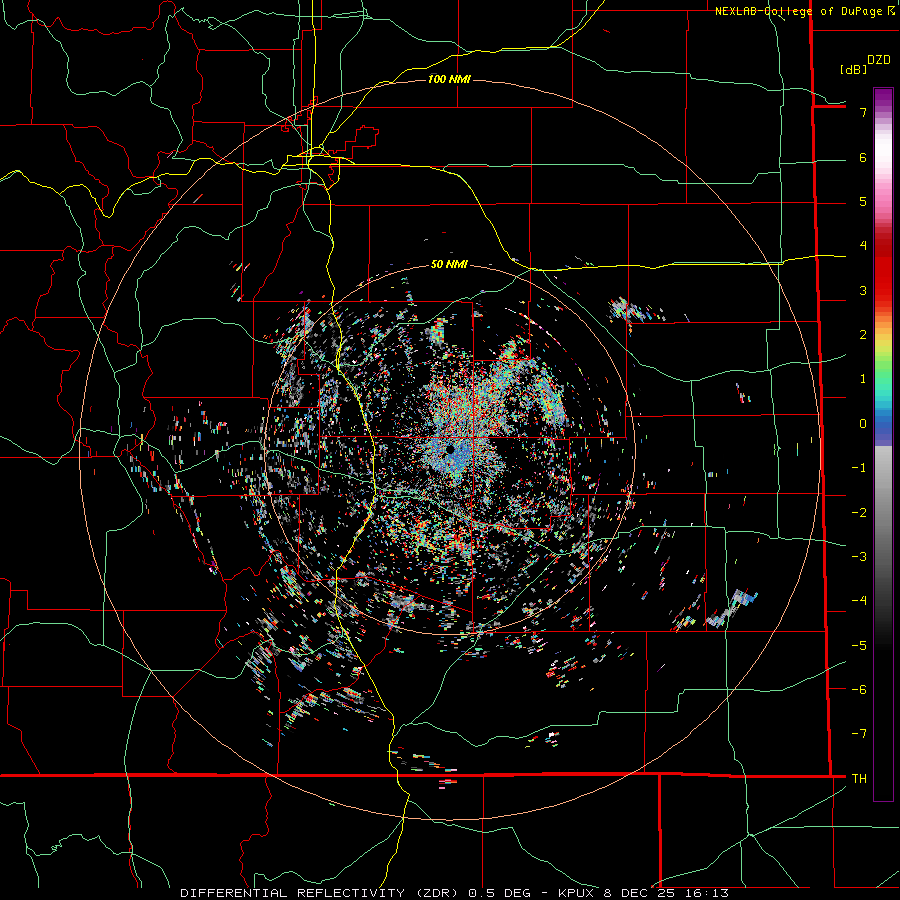Click the scale value 6 label

863,157
